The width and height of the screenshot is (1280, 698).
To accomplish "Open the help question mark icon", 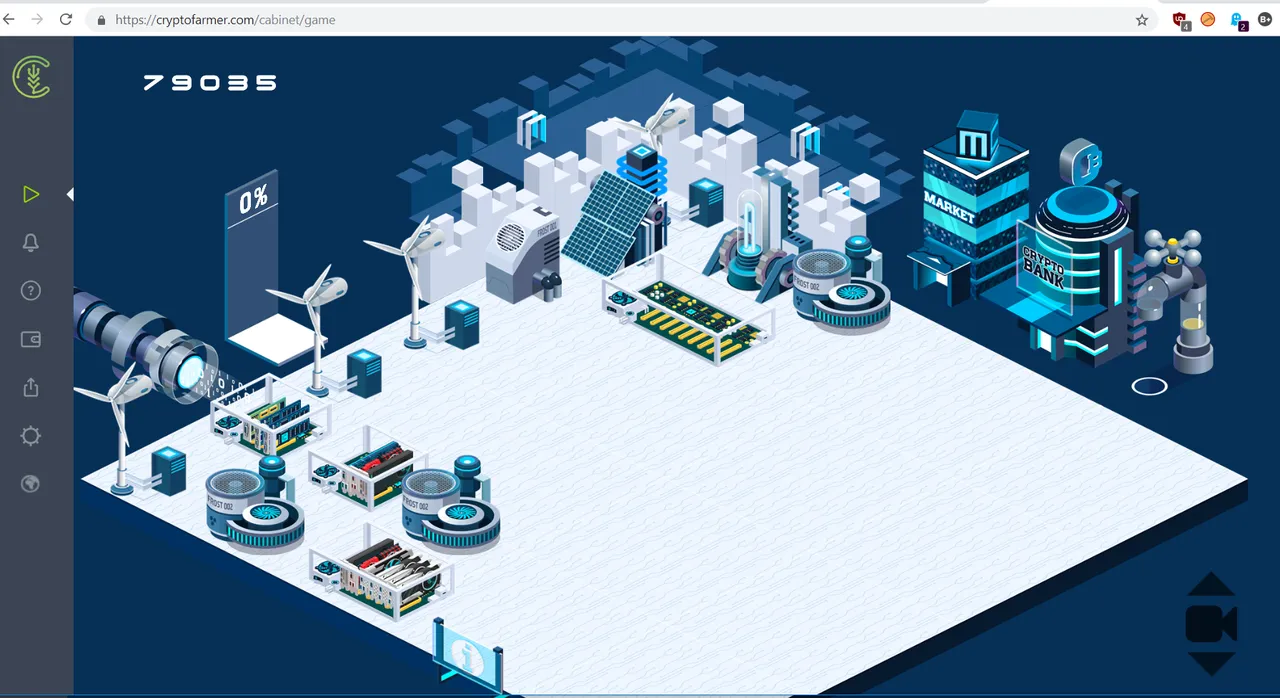I will 31,291.
